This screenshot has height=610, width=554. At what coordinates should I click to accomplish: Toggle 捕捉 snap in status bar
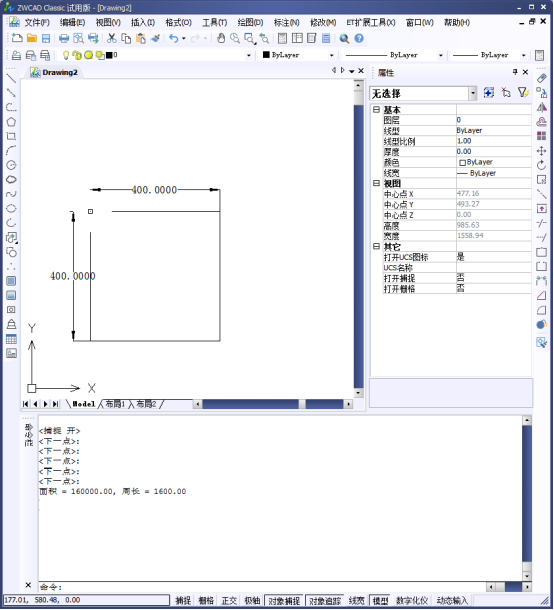coord(183,600)
